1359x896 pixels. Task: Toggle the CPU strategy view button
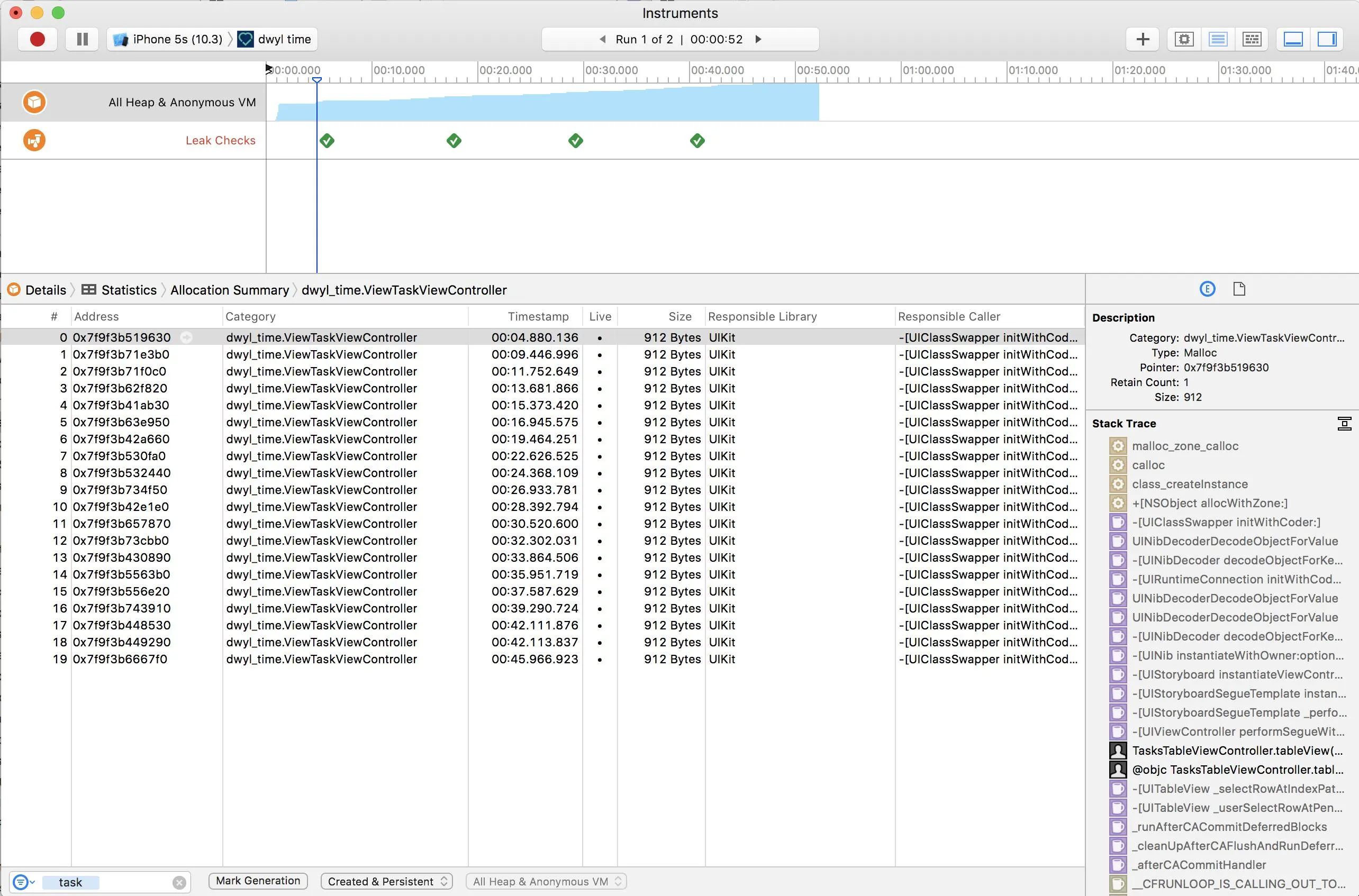coord(1184,40)
